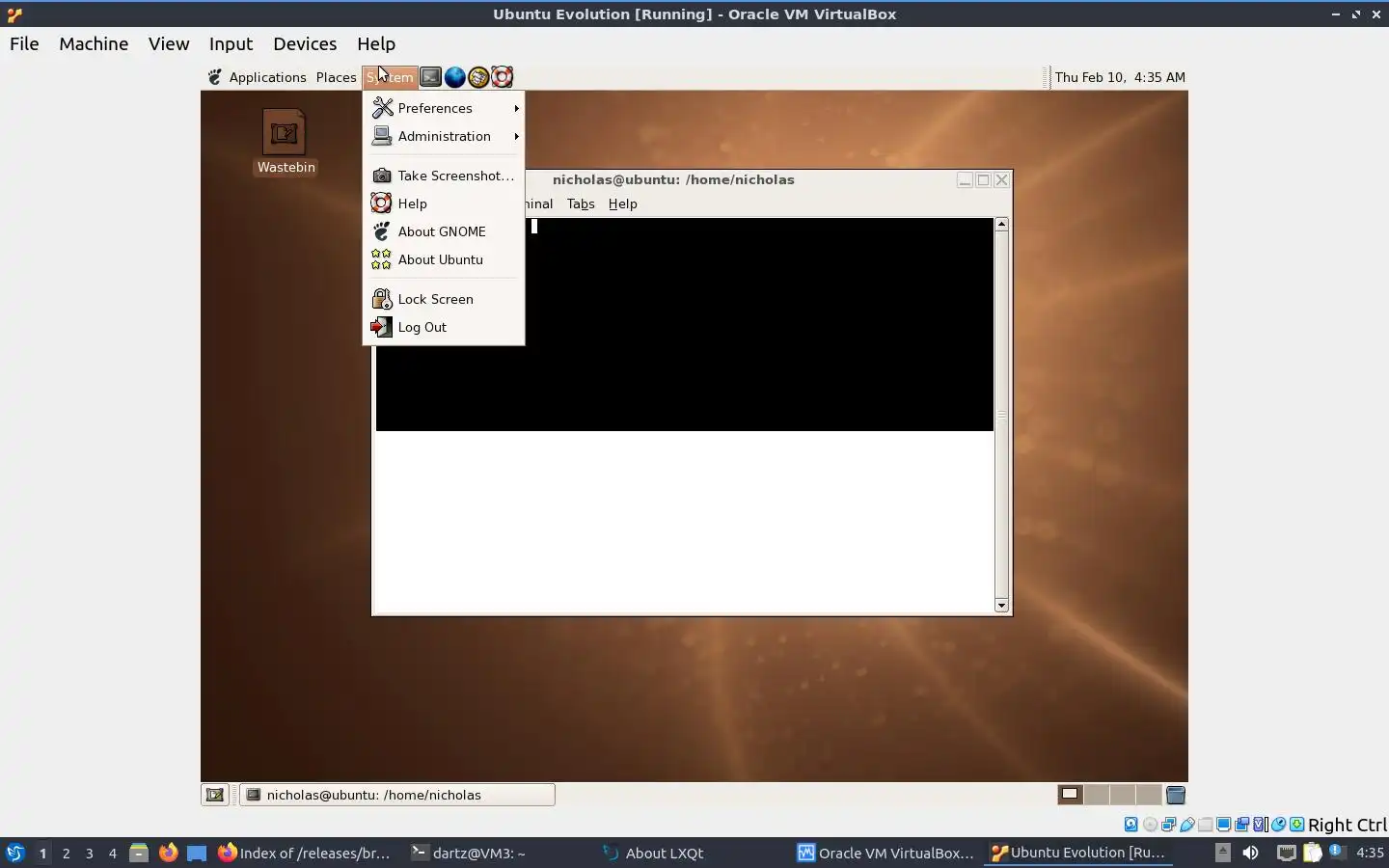
Task: Click VirtualBox mouse integration status icon
Action: tap(1279, 825)
